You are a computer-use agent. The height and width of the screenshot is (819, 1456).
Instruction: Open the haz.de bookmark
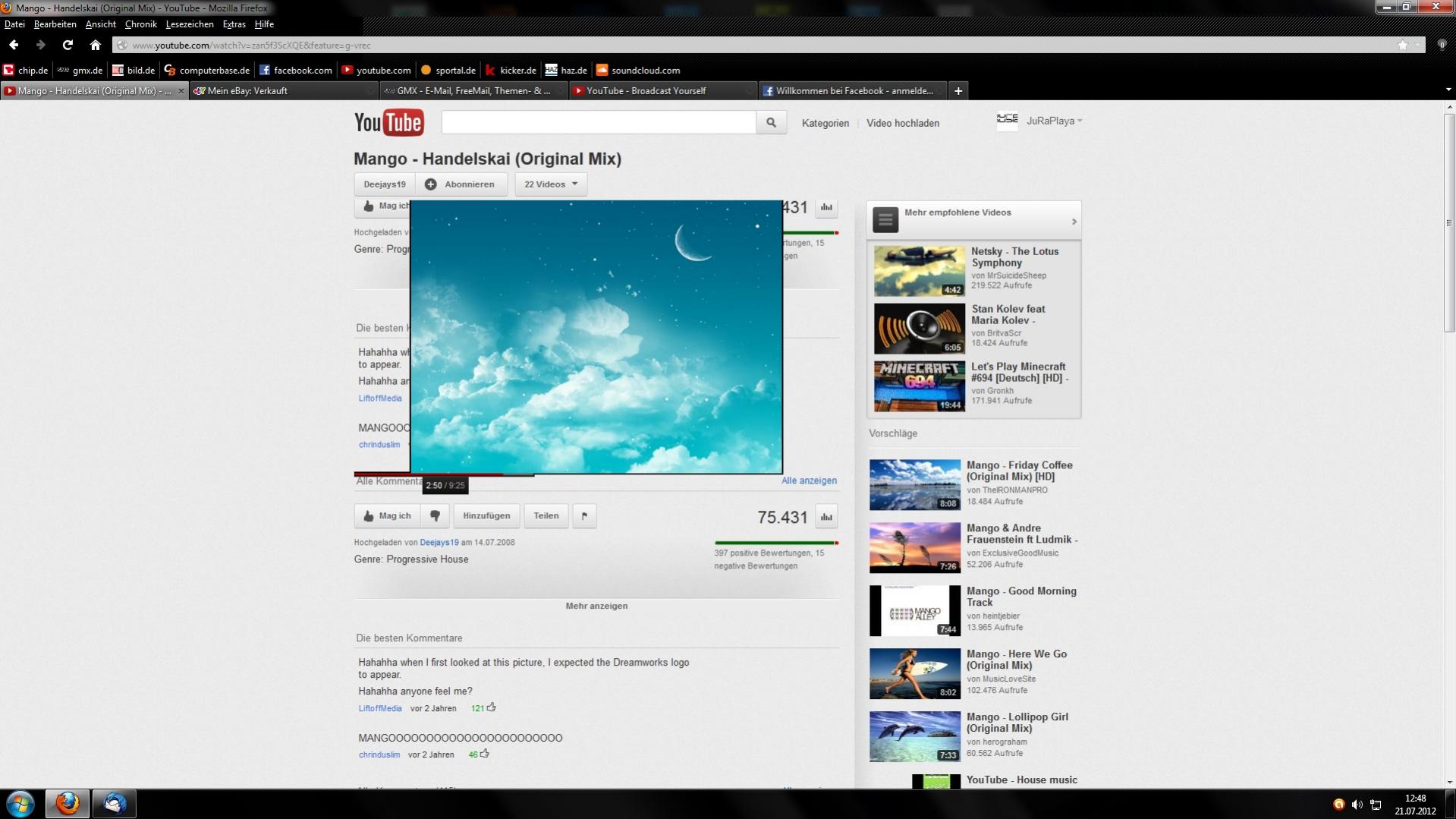click(567, 71)
